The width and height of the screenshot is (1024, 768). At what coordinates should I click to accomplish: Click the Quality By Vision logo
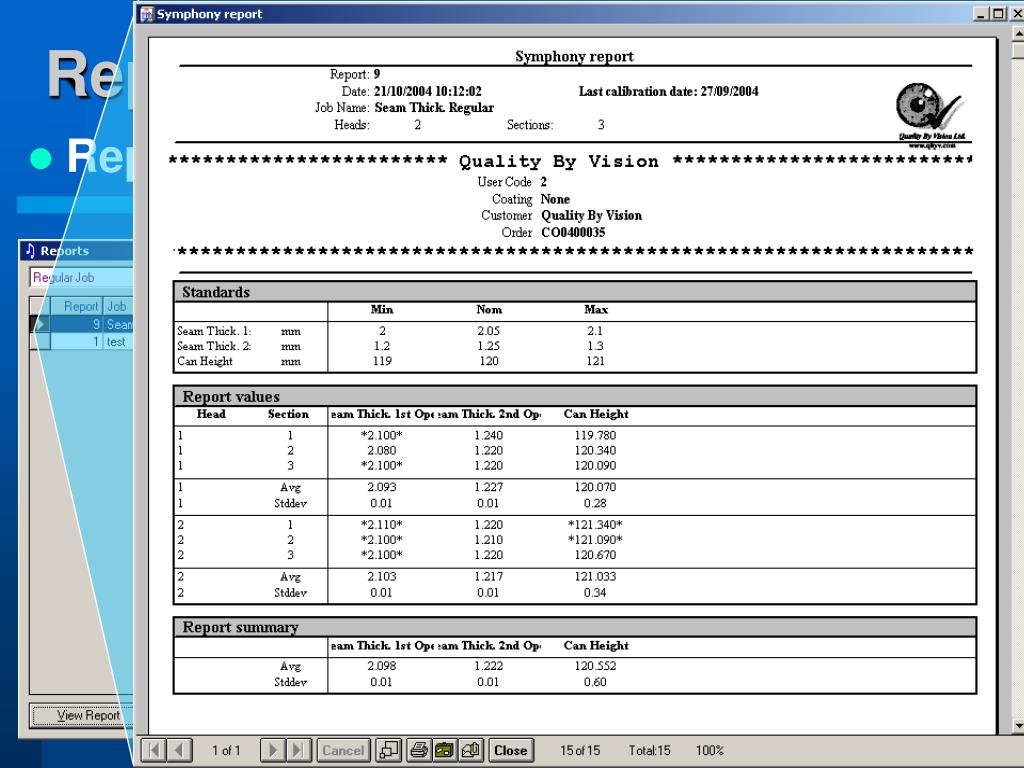coord(931,115)
